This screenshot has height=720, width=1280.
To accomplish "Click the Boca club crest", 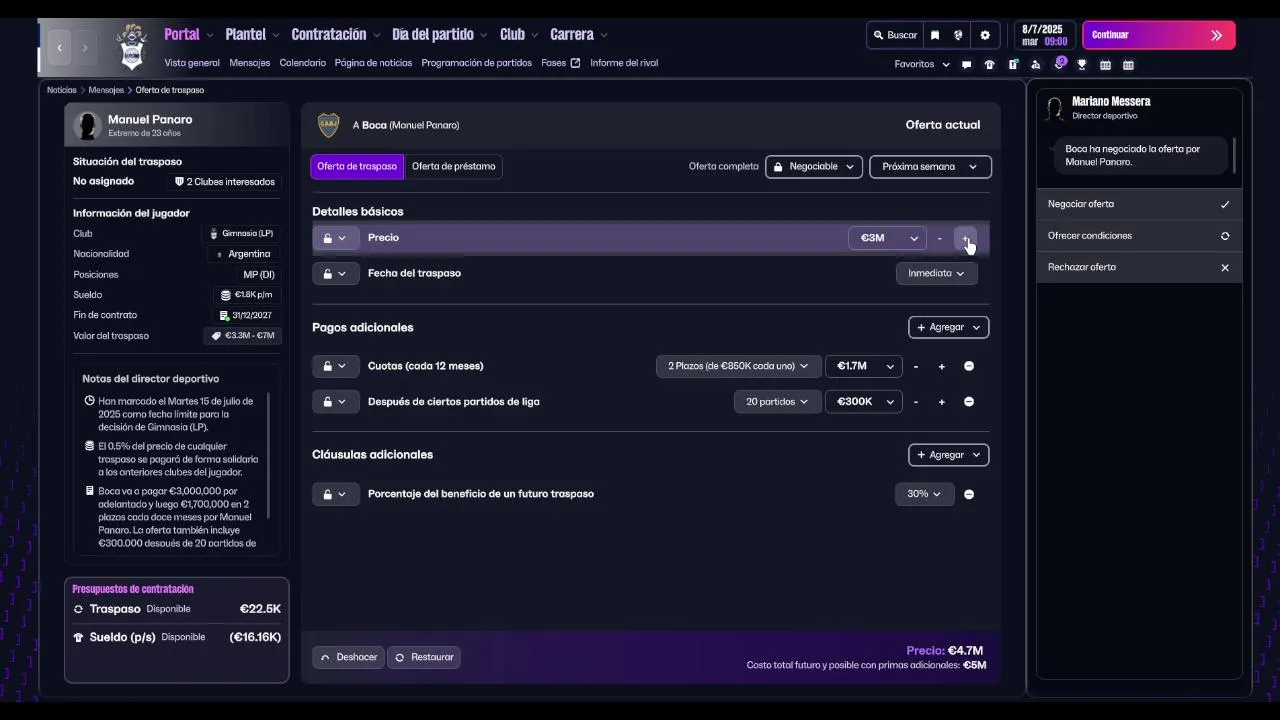I will 328,125.
